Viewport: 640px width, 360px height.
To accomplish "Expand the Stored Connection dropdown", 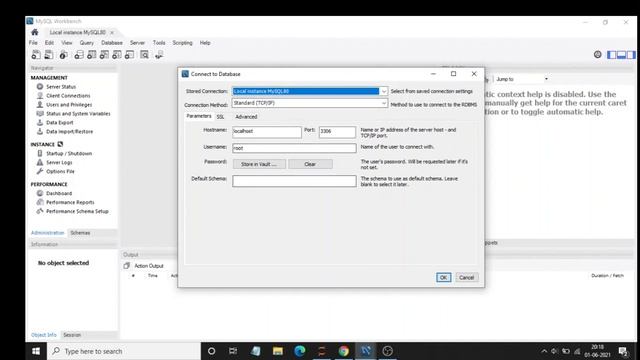I will pos(384,91).
